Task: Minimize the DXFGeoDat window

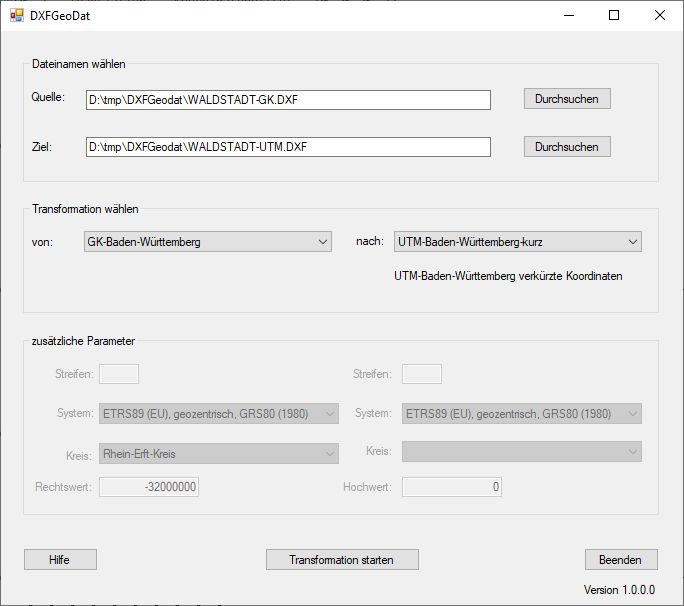Action: (568, 15)
